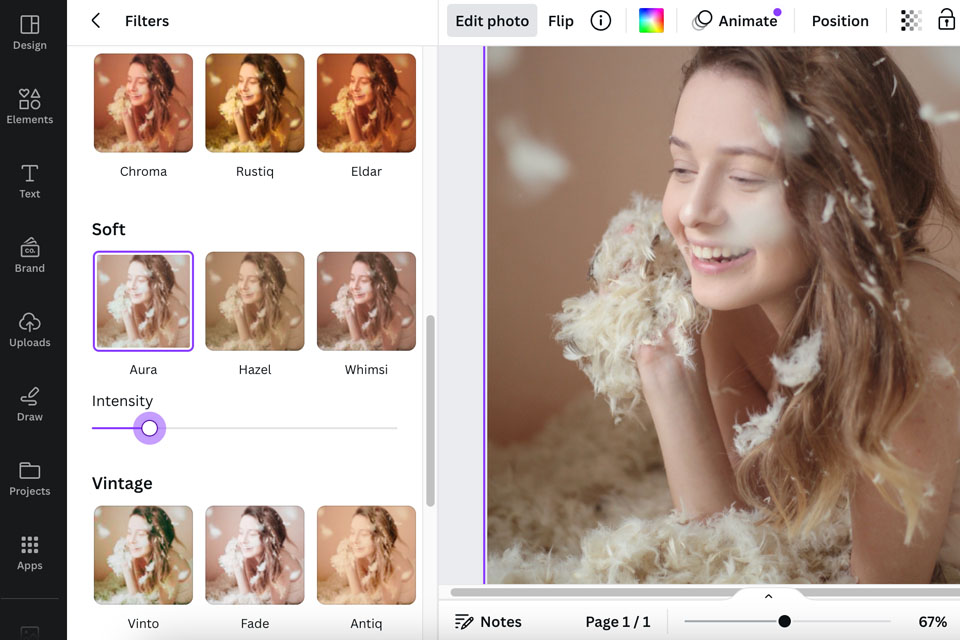Image resolution: width=960 pixels, height=640 pixels.
Task: Click the canvas horizontal scrollbar
Action: 704,592
